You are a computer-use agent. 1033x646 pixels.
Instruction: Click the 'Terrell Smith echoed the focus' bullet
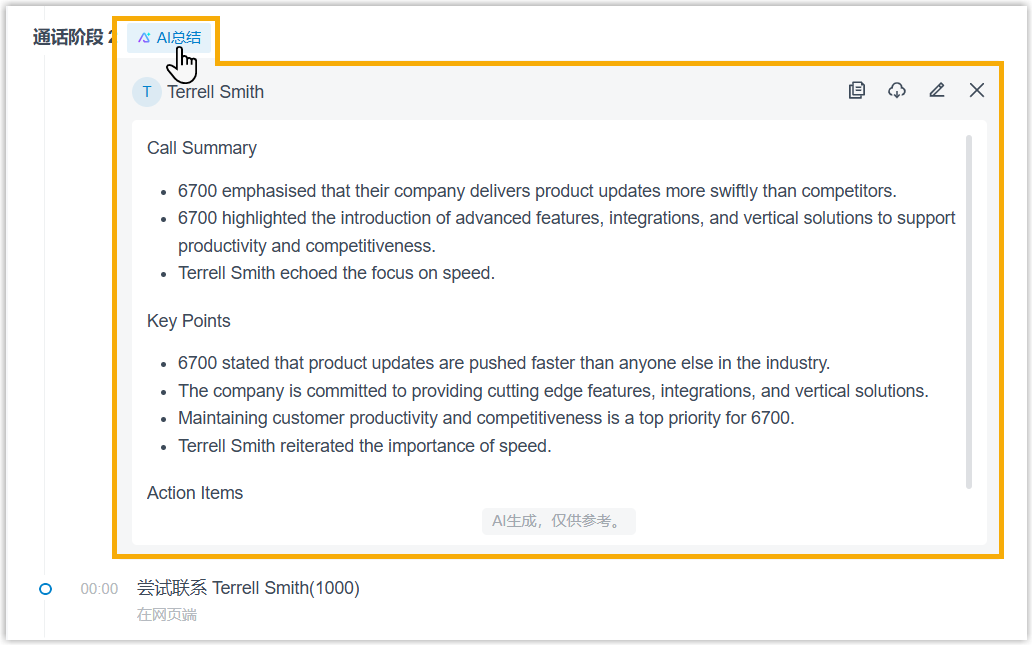(x=336, y=273)
